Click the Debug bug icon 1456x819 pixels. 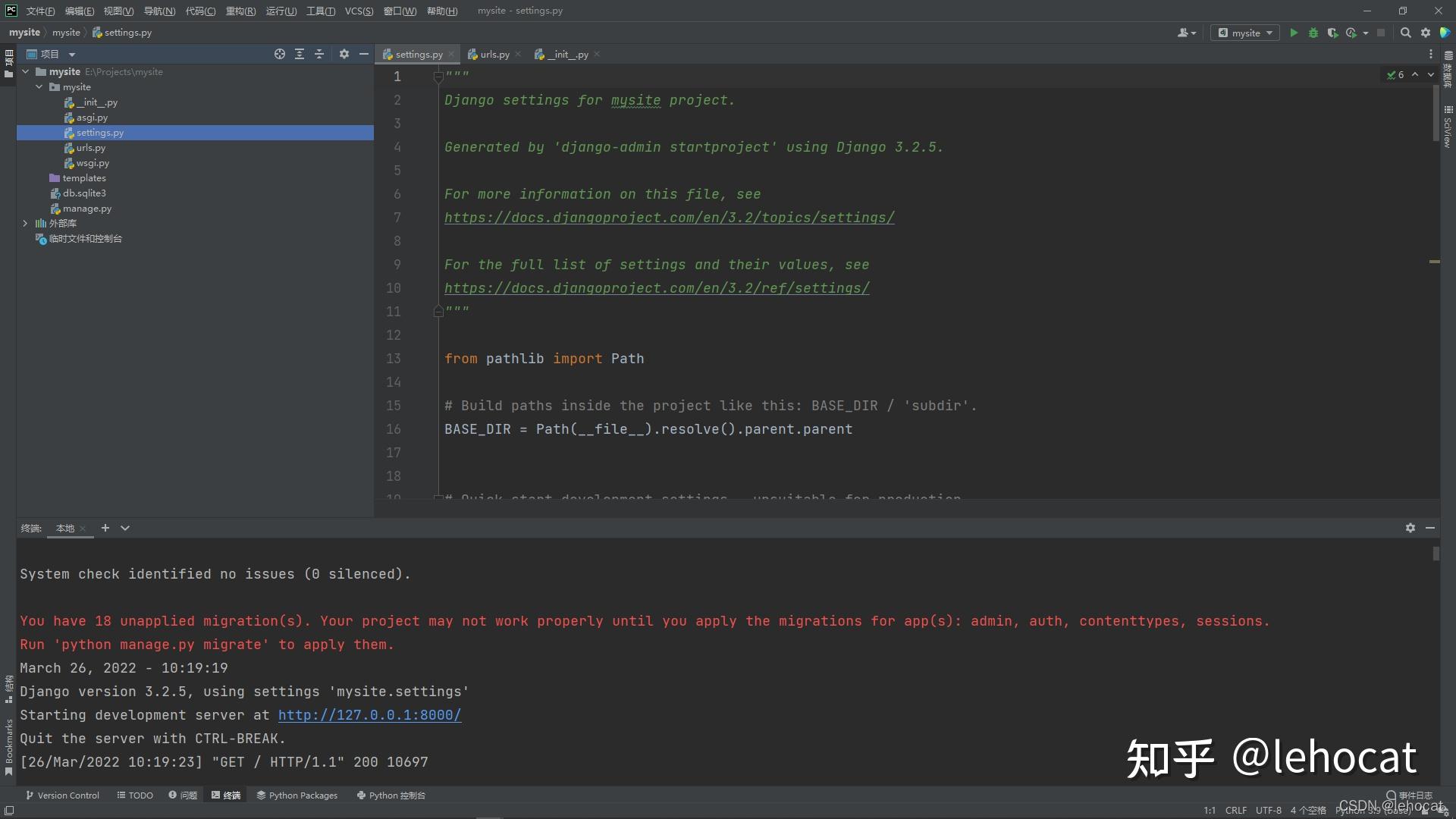(x=1313, y=33)
